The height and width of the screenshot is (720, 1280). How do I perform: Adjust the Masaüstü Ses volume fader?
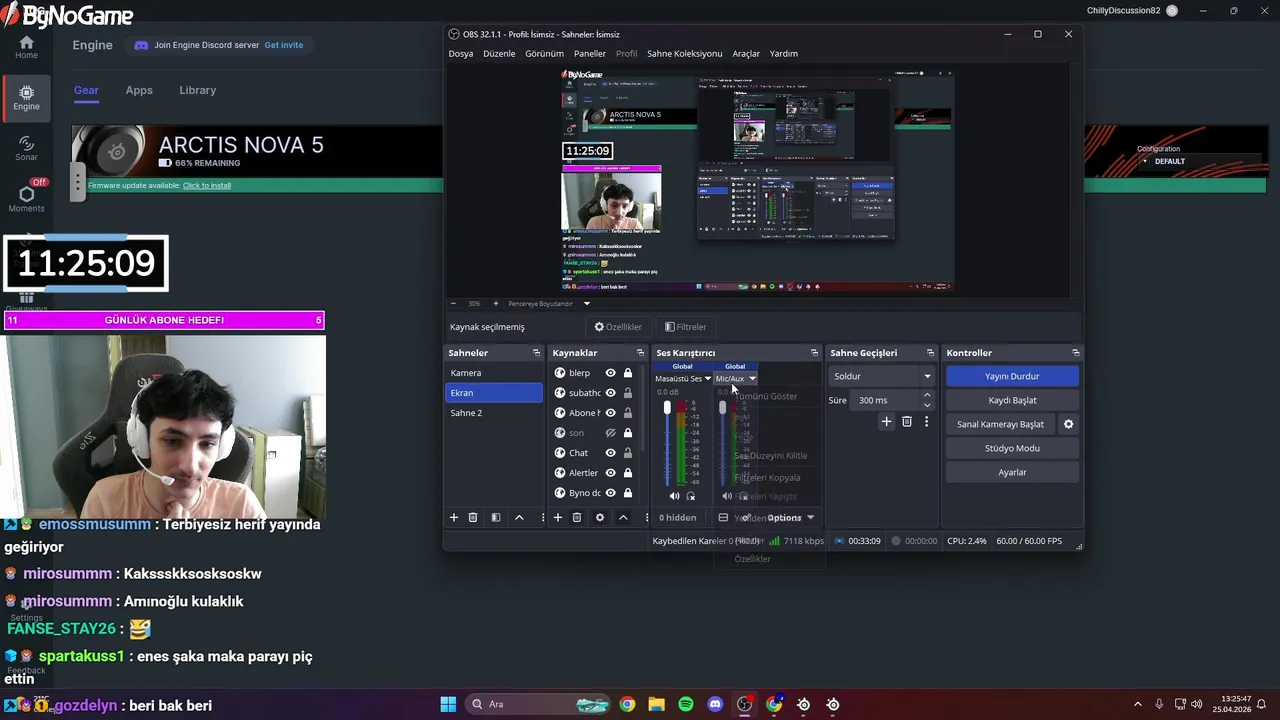(x=667, y=408)
